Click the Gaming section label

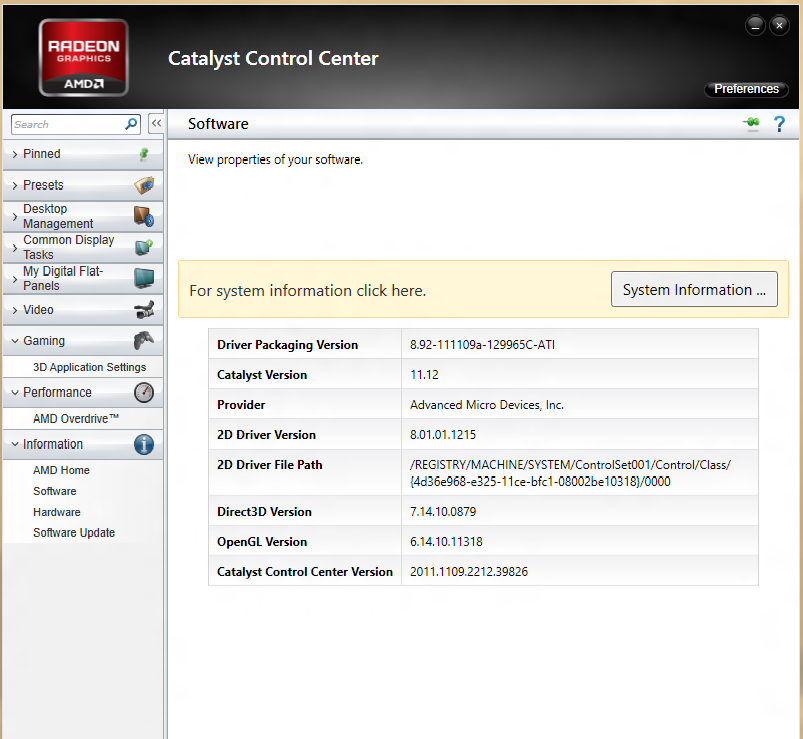pyautogui.click(x=44, y=341)
